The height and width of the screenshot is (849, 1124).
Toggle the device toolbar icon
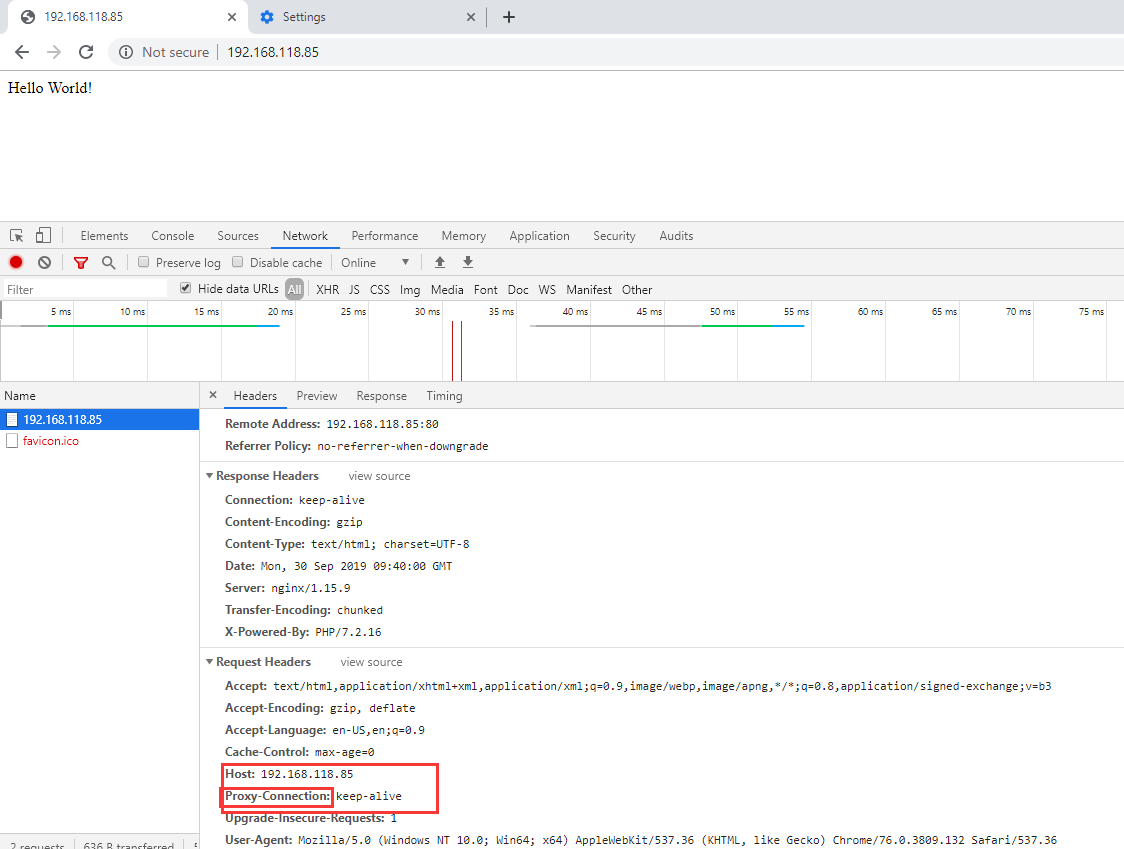[x=43, y=236]
